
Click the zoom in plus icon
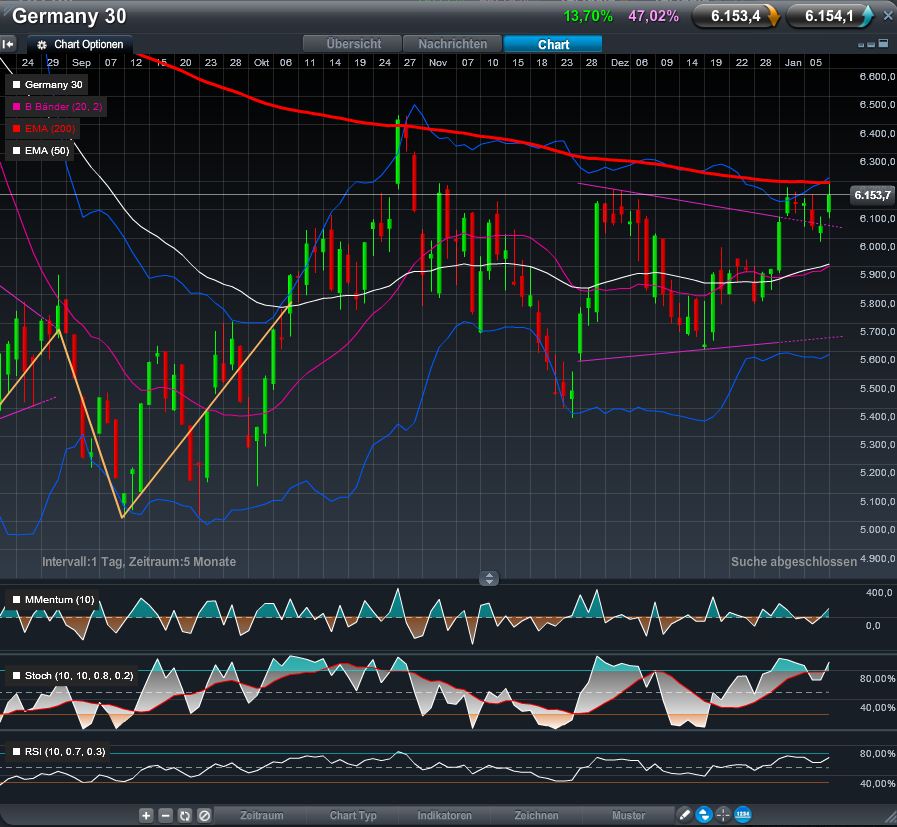[x=146, y=816]
